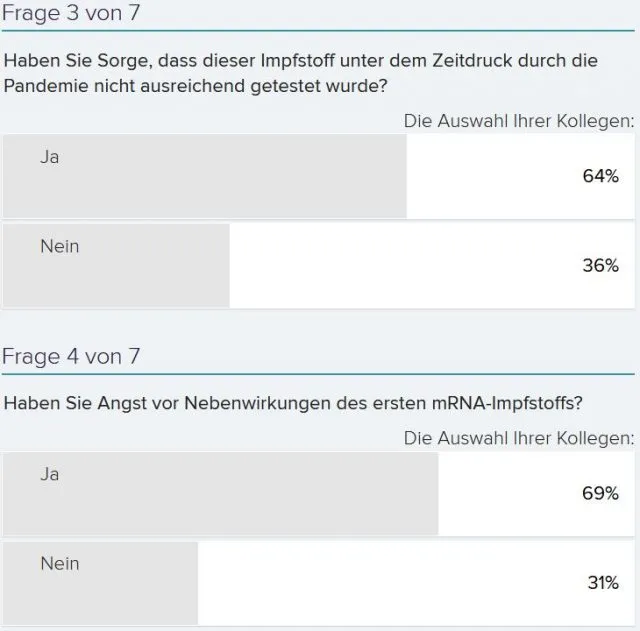Select the Nein answer for question 3
The image size is (640, 631).
coord(319,266)
